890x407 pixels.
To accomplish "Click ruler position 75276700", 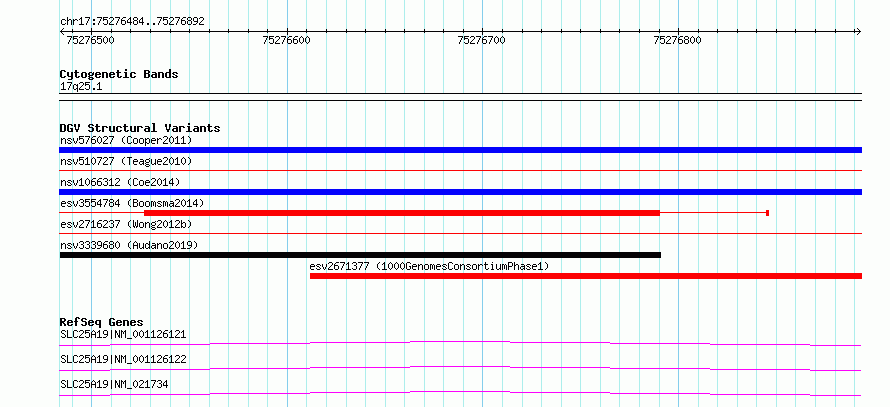I will (481, 40).
